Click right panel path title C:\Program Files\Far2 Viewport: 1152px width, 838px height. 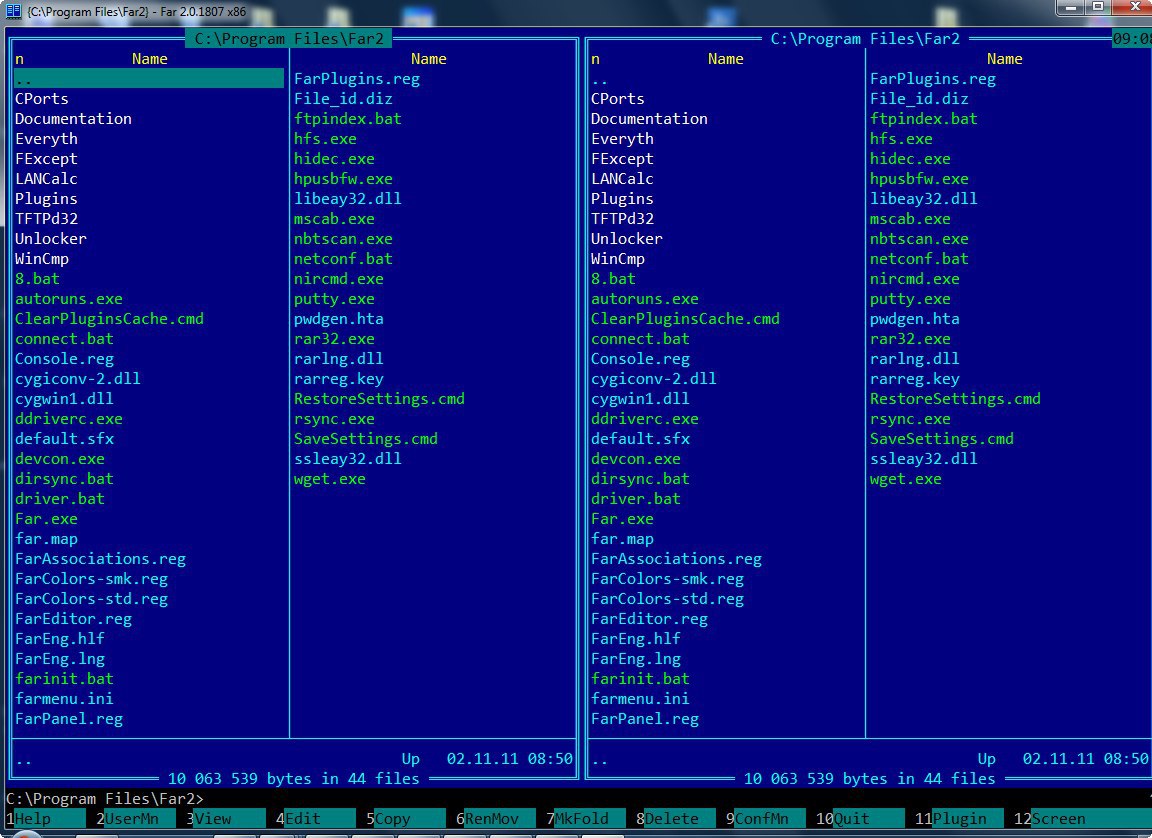865,38
